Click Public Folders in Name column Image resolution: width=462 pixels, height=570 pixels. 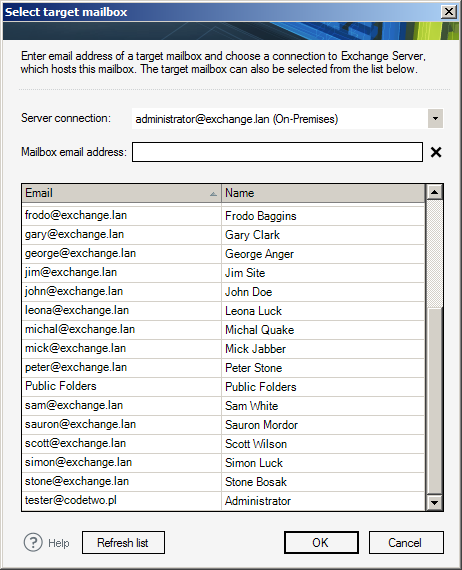pyautogui.click(x=261, y=387)
